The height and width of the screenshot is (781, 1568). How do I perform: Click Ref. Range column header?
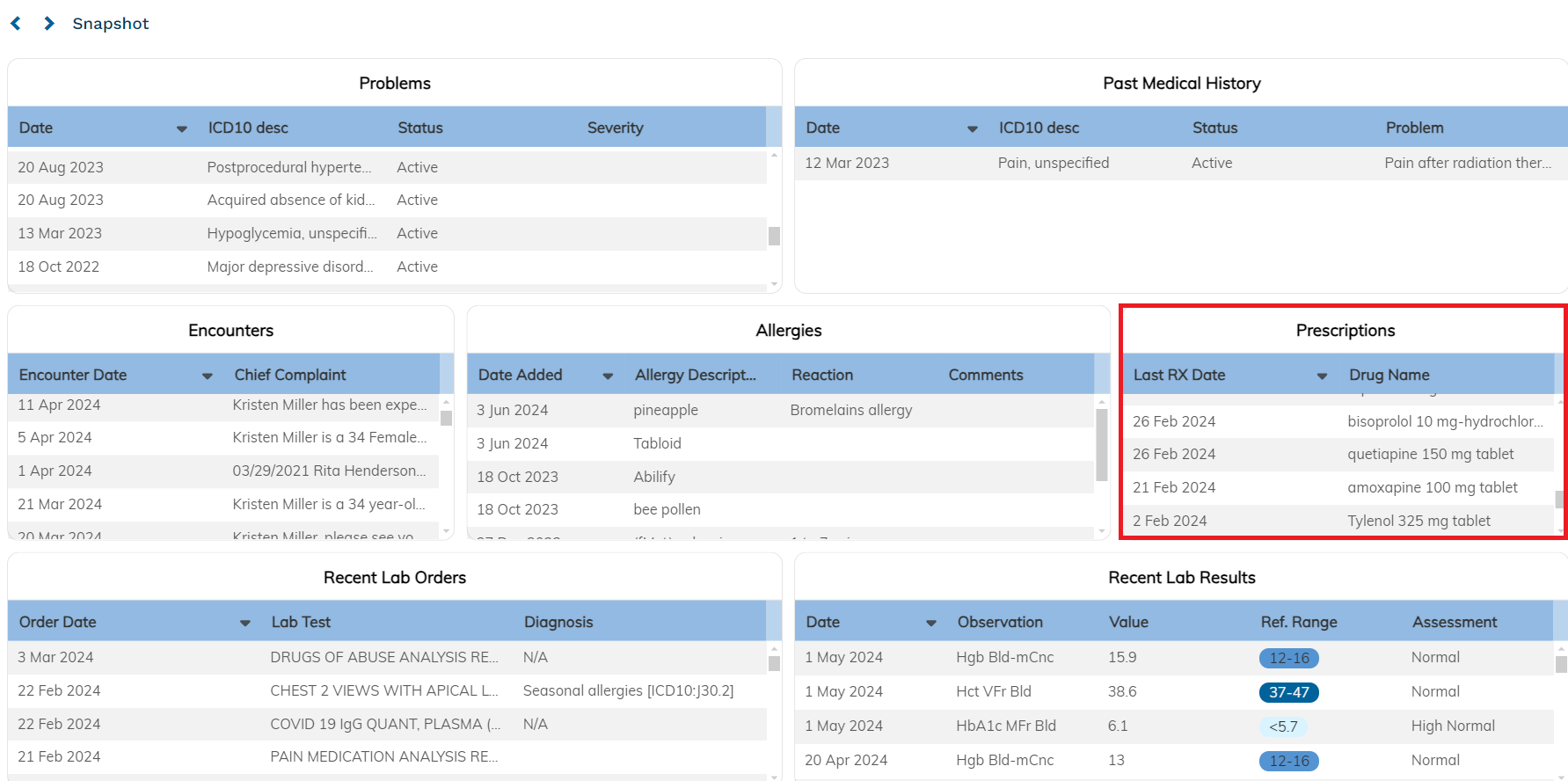point(1299,622)
